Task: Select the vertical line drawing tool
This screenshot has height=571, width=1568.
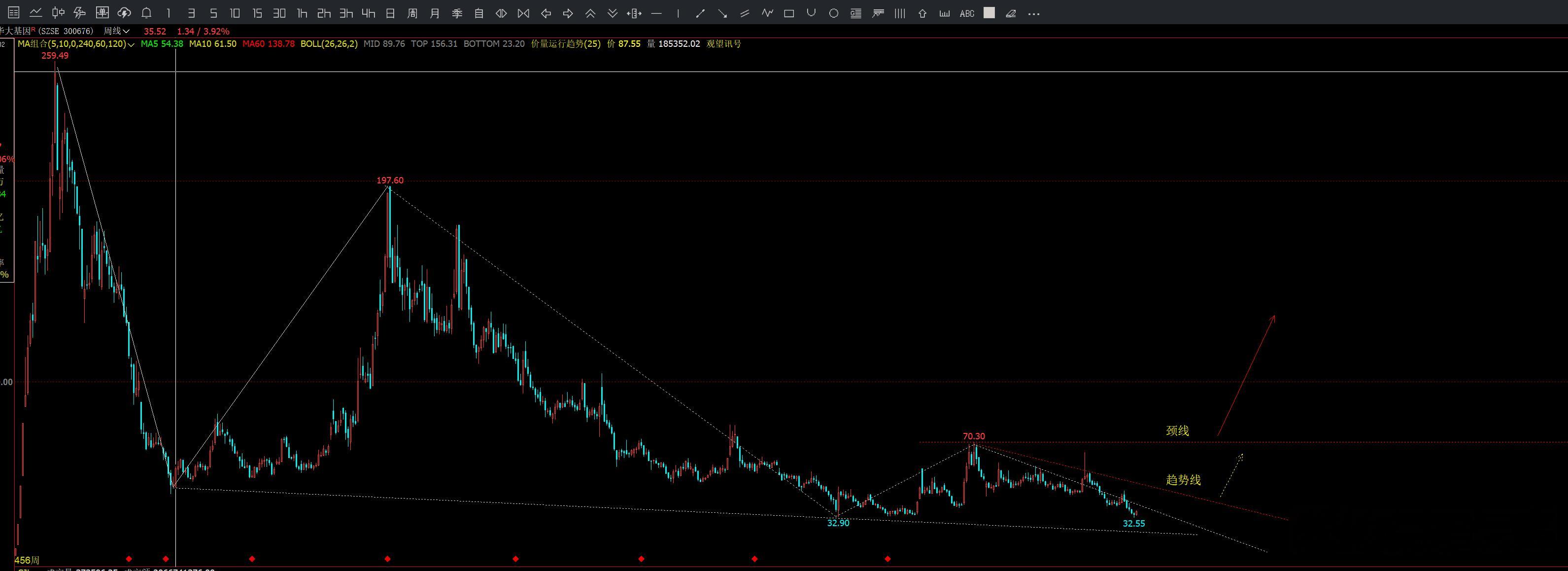Action: (x=678, y=13)
